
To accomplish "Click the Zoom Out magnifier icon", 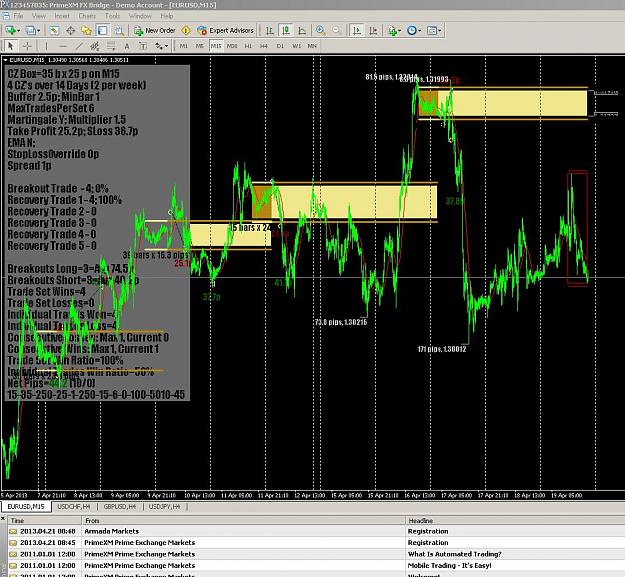I will click(x=336, y=31).
